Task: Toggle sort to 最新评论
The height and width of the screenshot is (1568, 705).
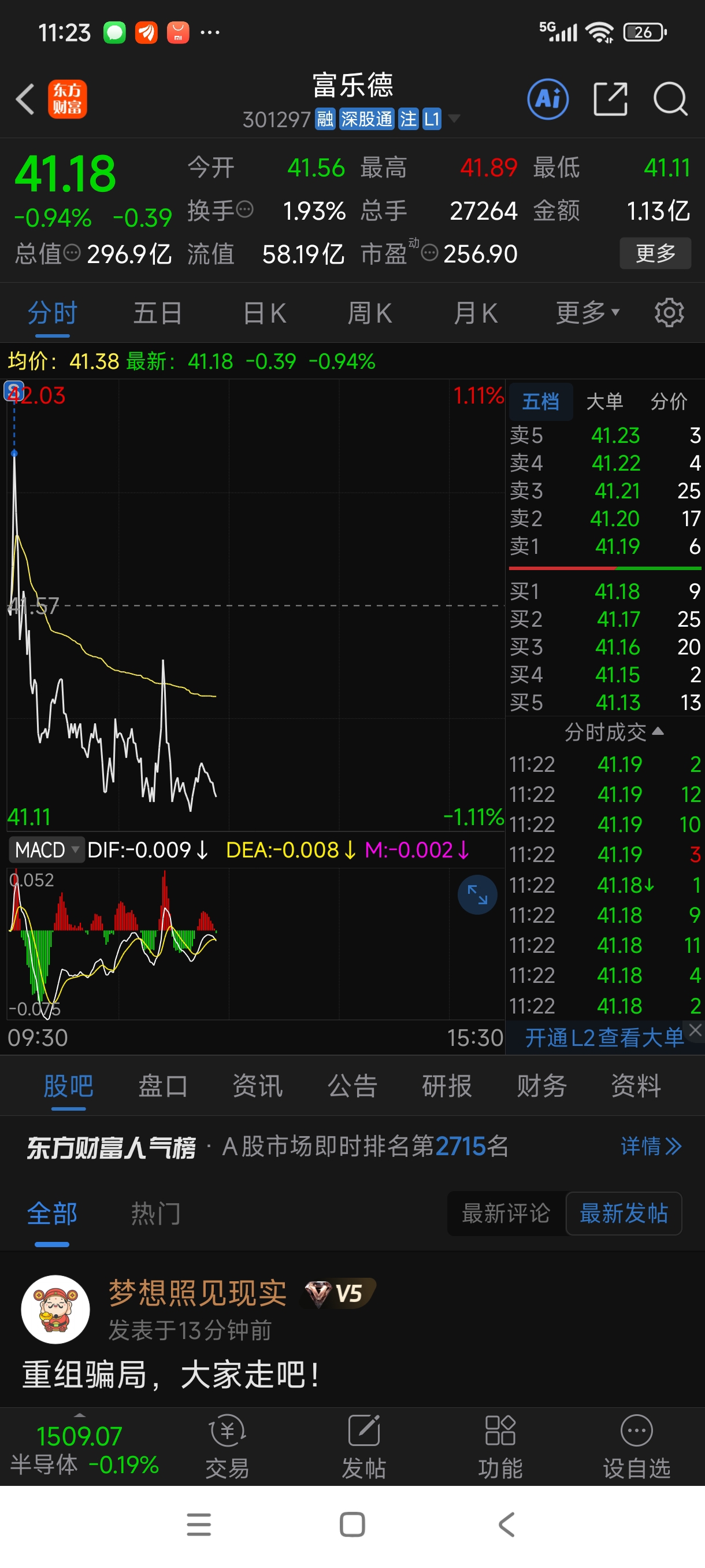Action: point(506,1213)
